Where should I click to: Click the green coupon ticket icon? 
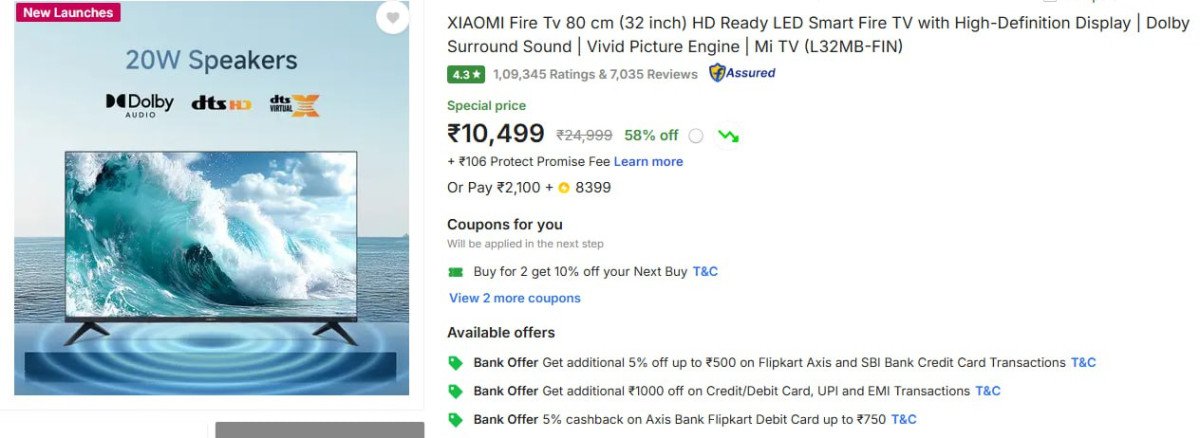pos(456,272)
